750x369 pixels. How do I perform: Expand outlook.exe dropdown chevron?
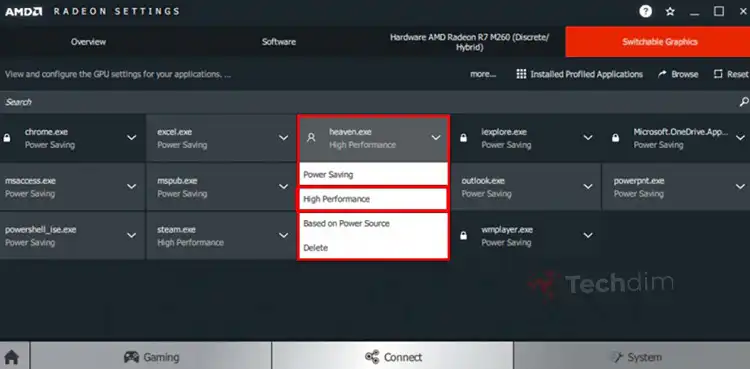click(588, 187)
